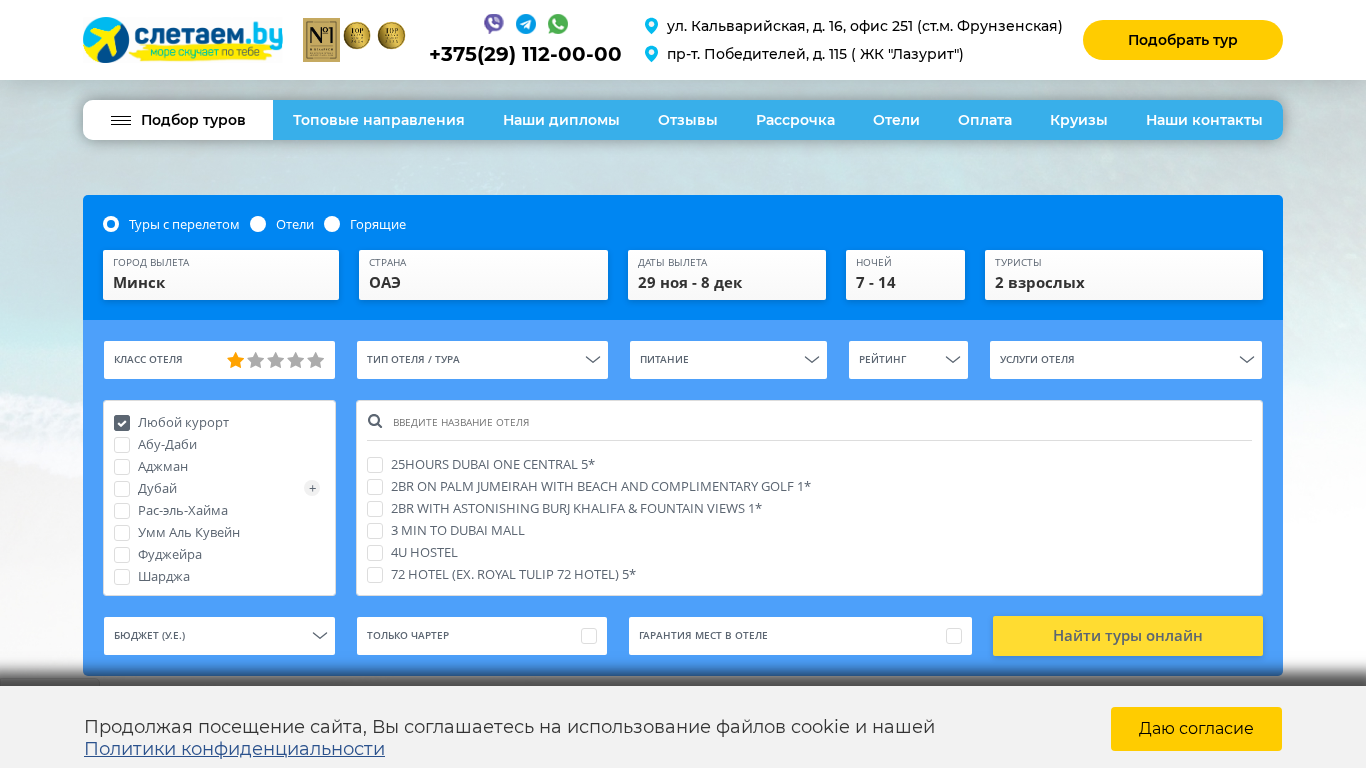Click the Слетаем.by logo
1366x768 pixels.
183,40
